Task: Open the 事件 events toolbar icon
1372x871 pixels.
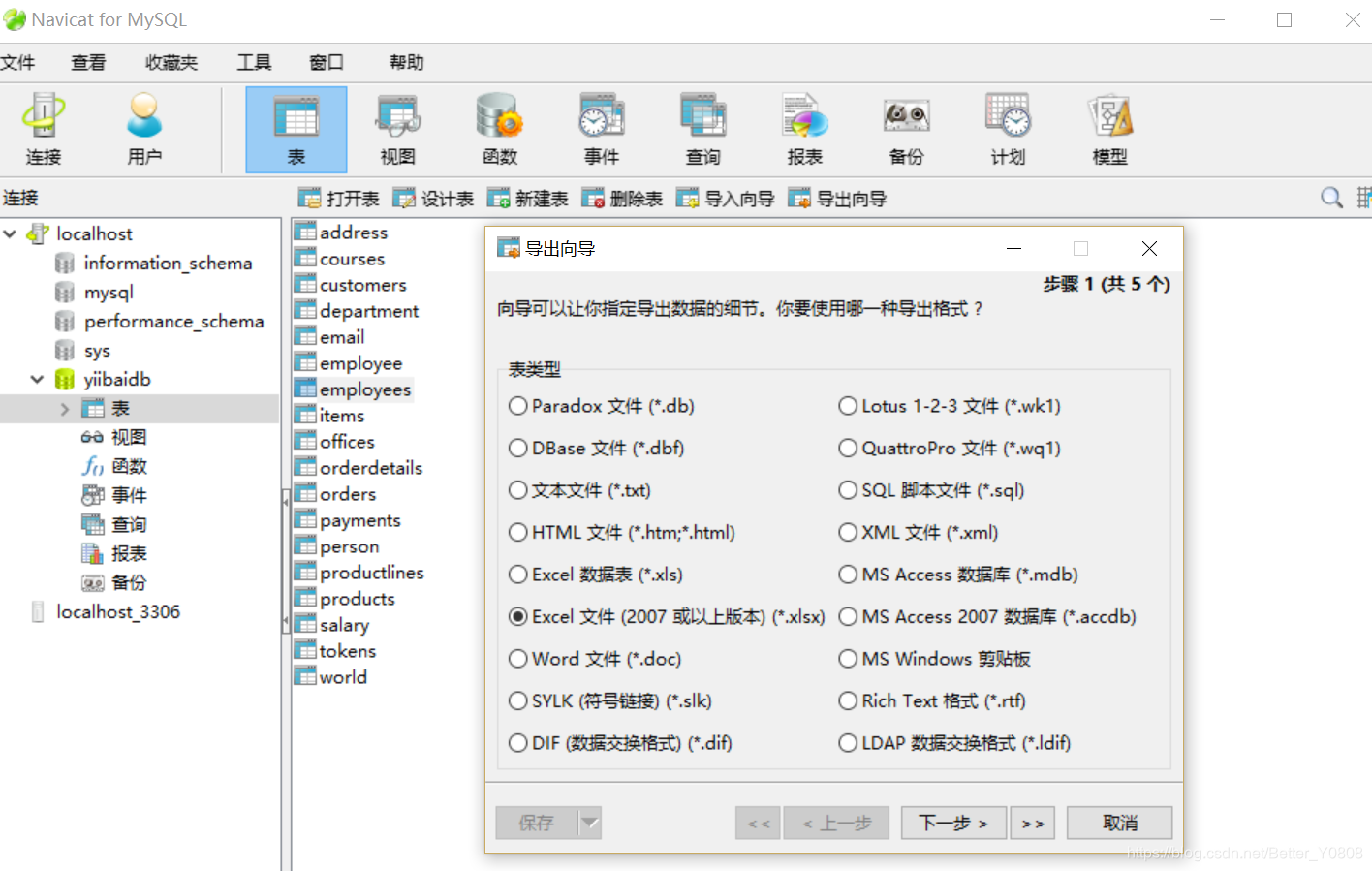Action: [601, 130]
